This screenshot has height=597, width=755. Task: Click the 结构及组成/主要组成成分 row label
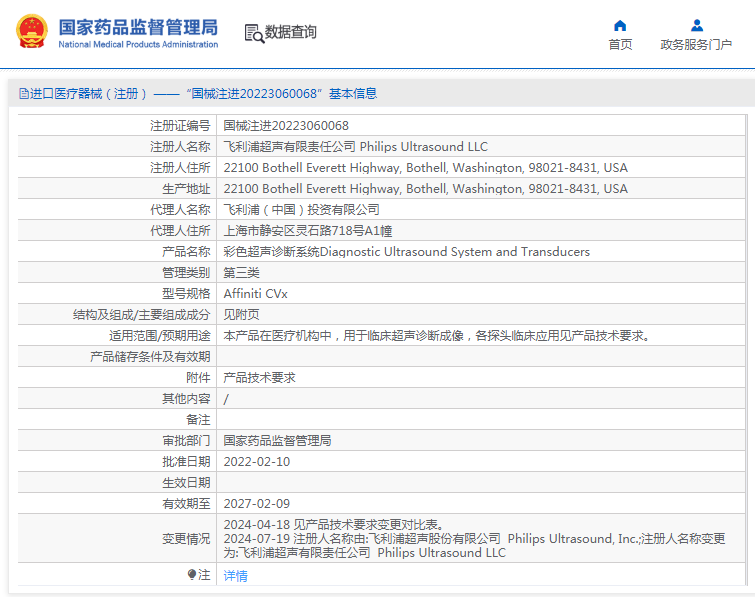(x=142, y=315)
